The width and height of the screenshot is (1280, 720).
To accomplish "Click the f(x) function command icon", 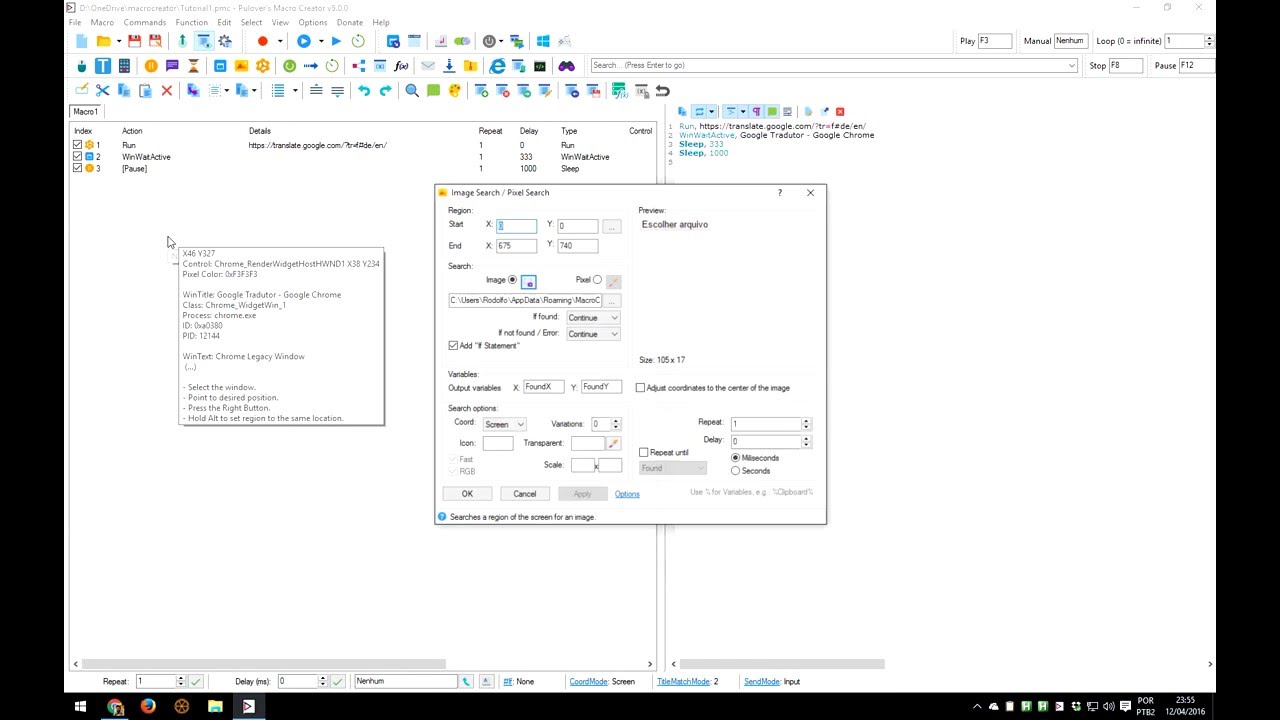I will (x=401, y=66).
